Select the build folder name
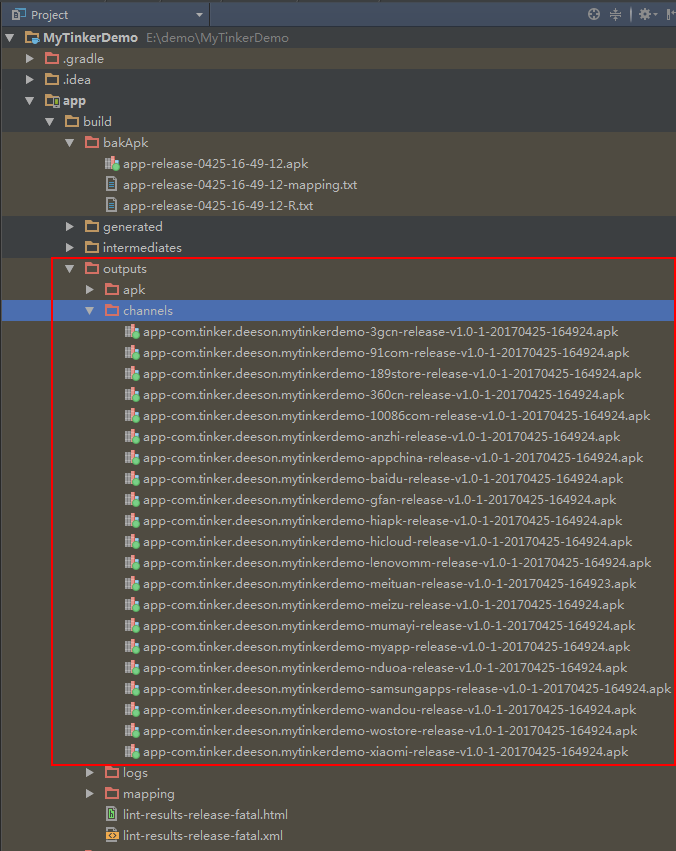Viewport: 676px width, 851px height. point(97,122)
